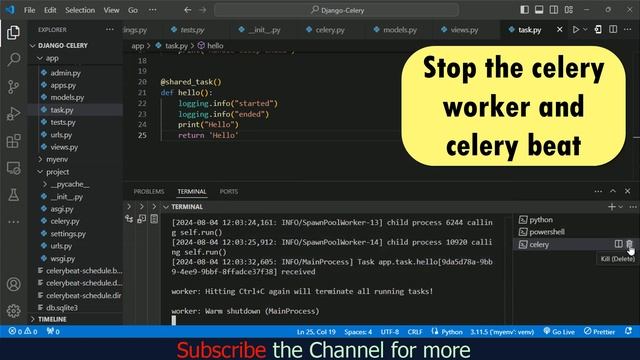640x360 pixels.
Task: Create new terminal with plus icon
Action: point(611,207)
